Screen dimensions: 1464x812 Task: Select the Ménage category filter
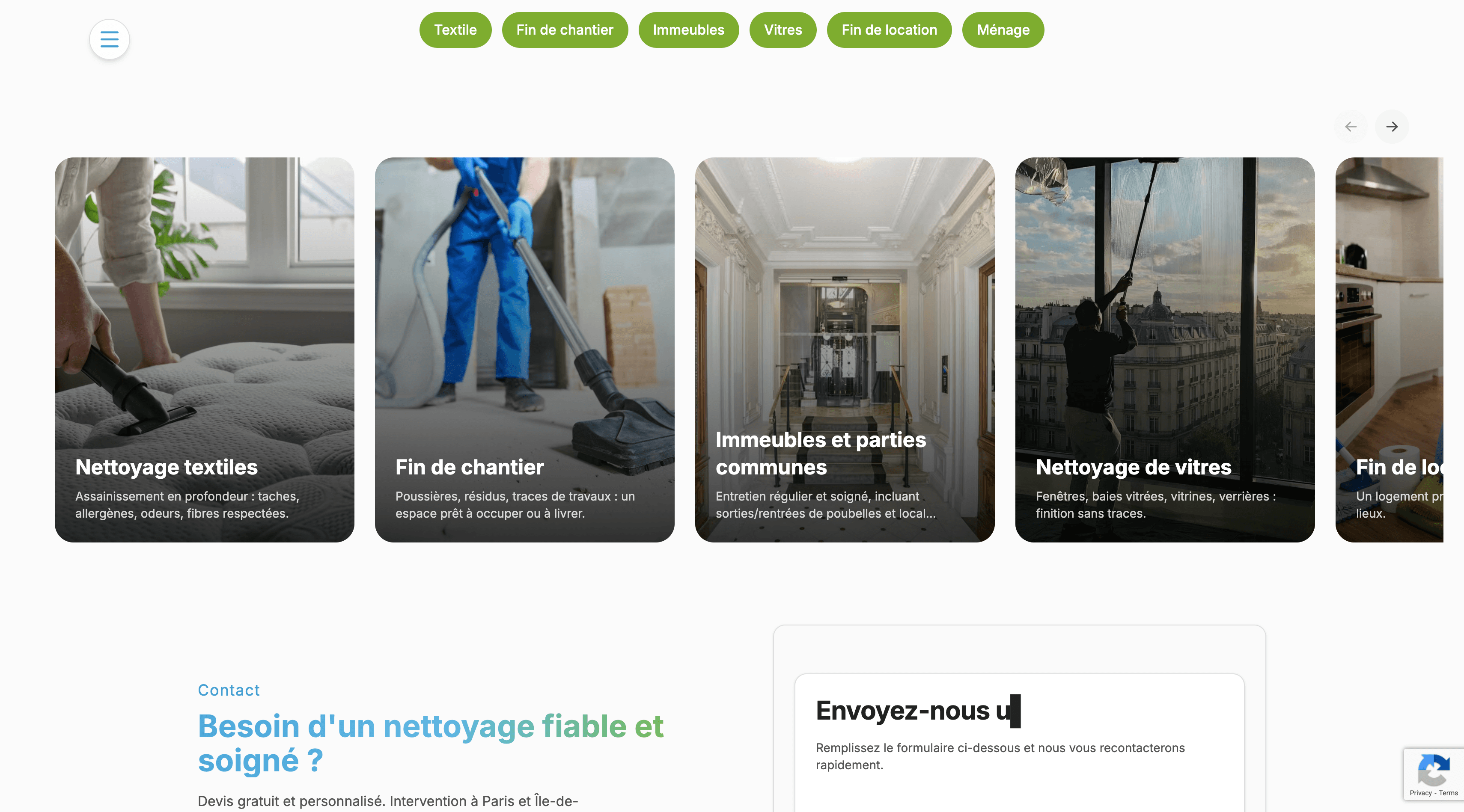tap(1003, 30)
